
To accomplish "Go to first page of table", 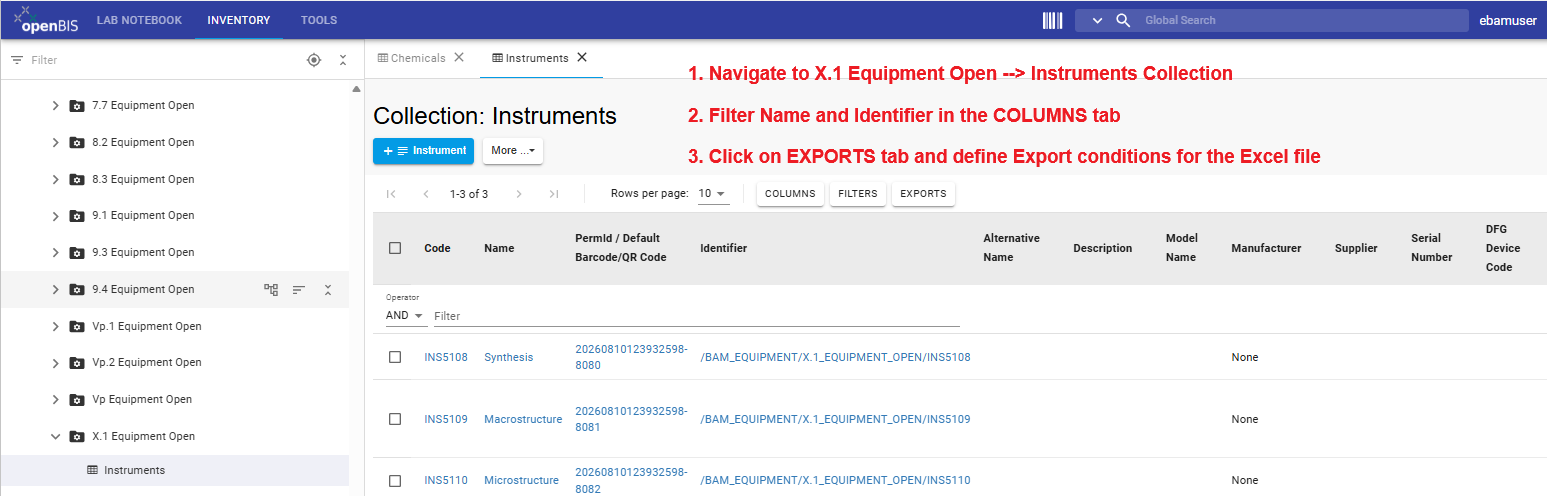I will (391, 194).
